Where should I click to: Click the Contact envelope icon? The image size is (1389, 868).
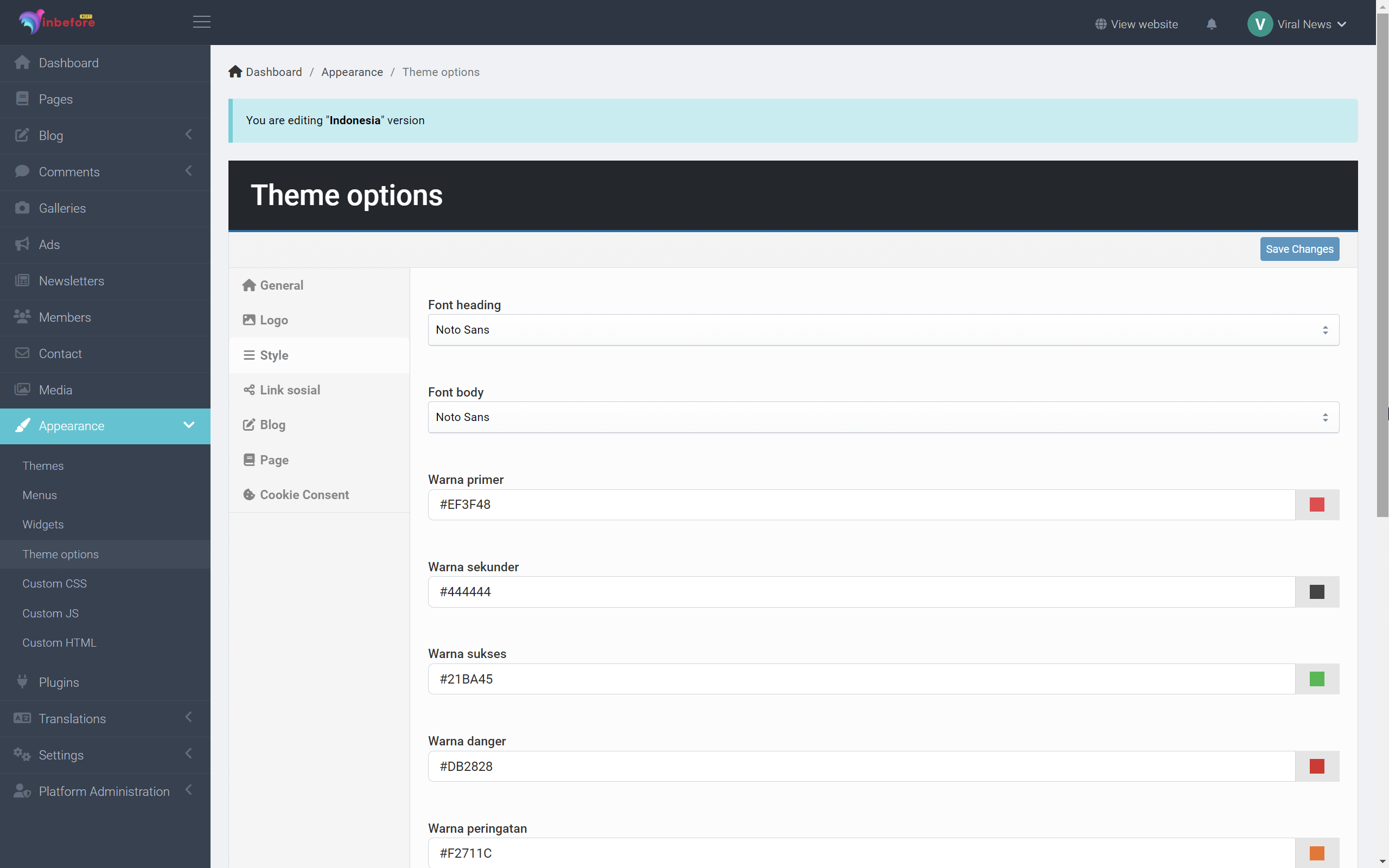click(22, 353)
